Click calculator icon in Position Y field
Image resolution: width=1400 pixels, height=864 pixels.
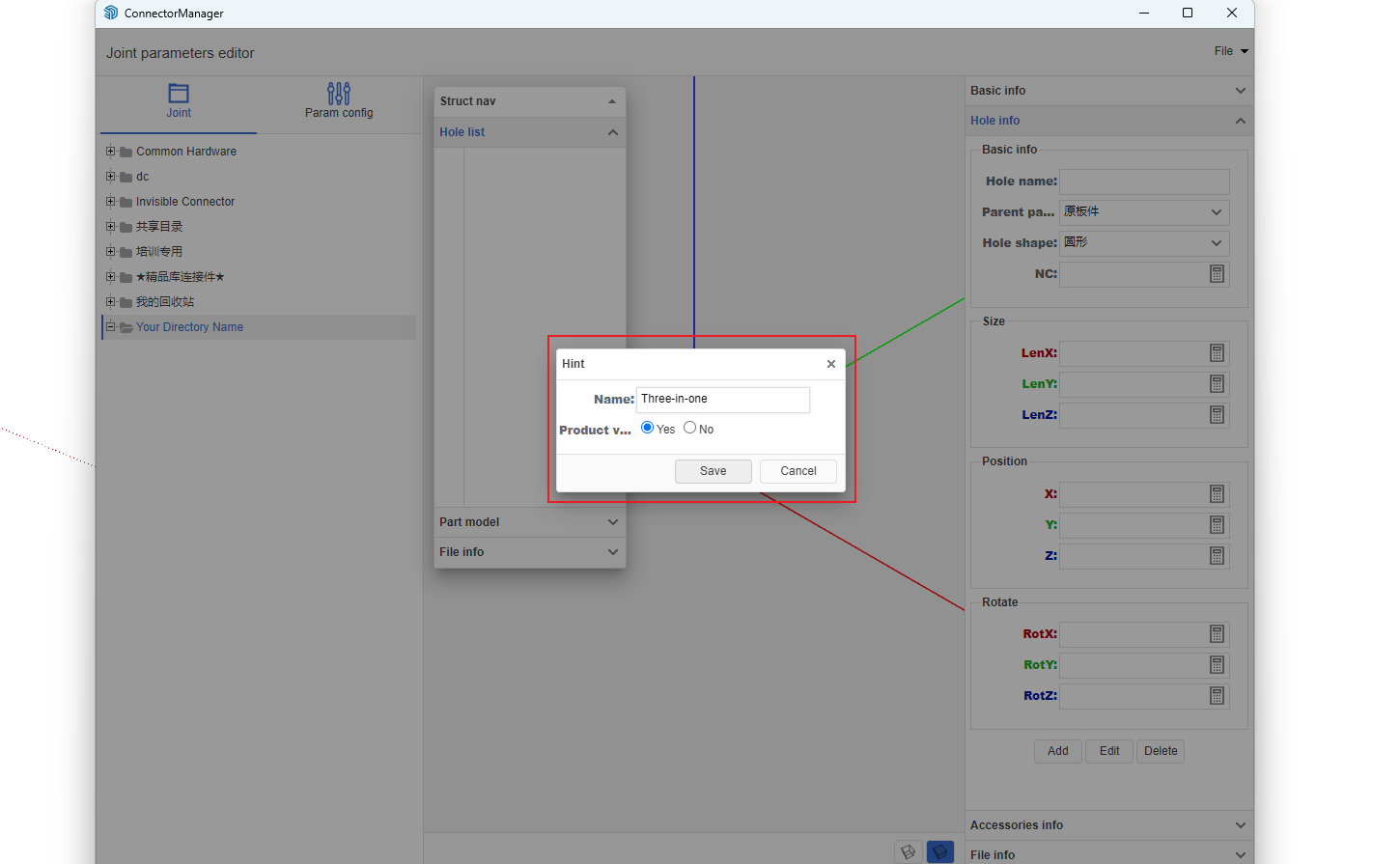(1217, 525)
